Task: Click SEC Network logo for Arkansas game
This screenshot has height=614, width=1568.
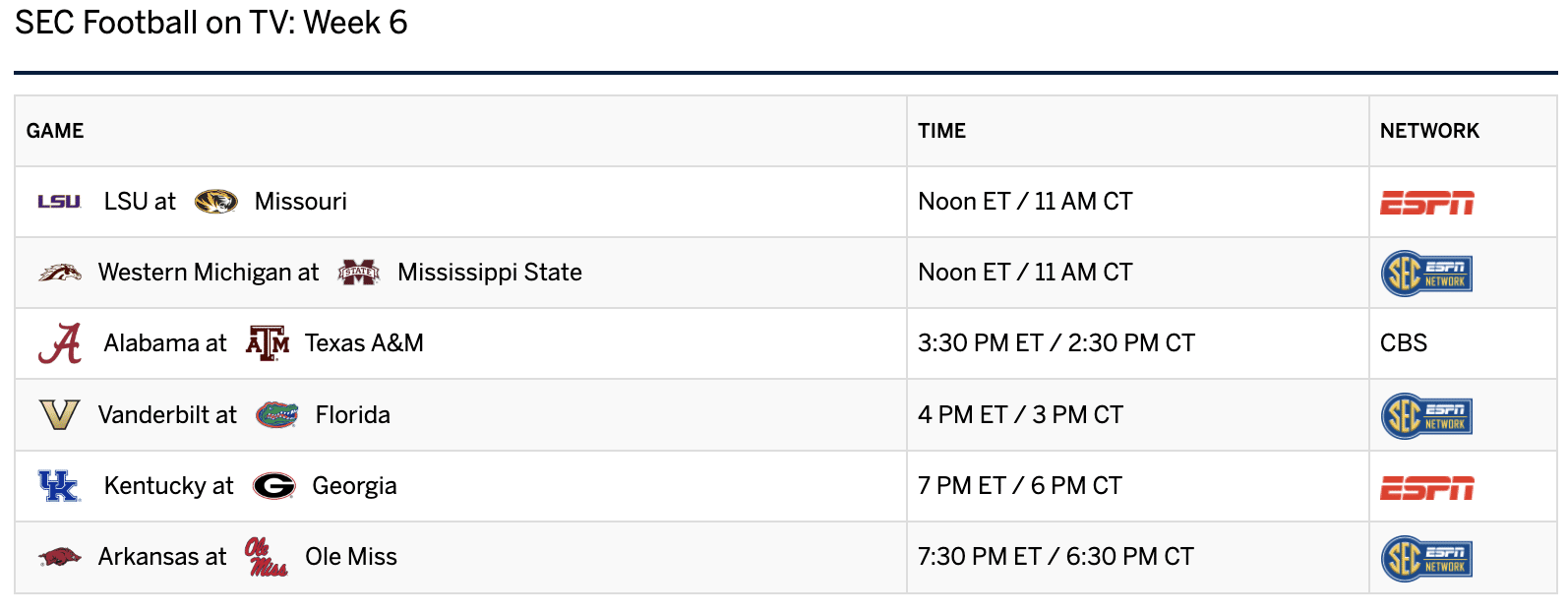Action: click(1426, 558)
